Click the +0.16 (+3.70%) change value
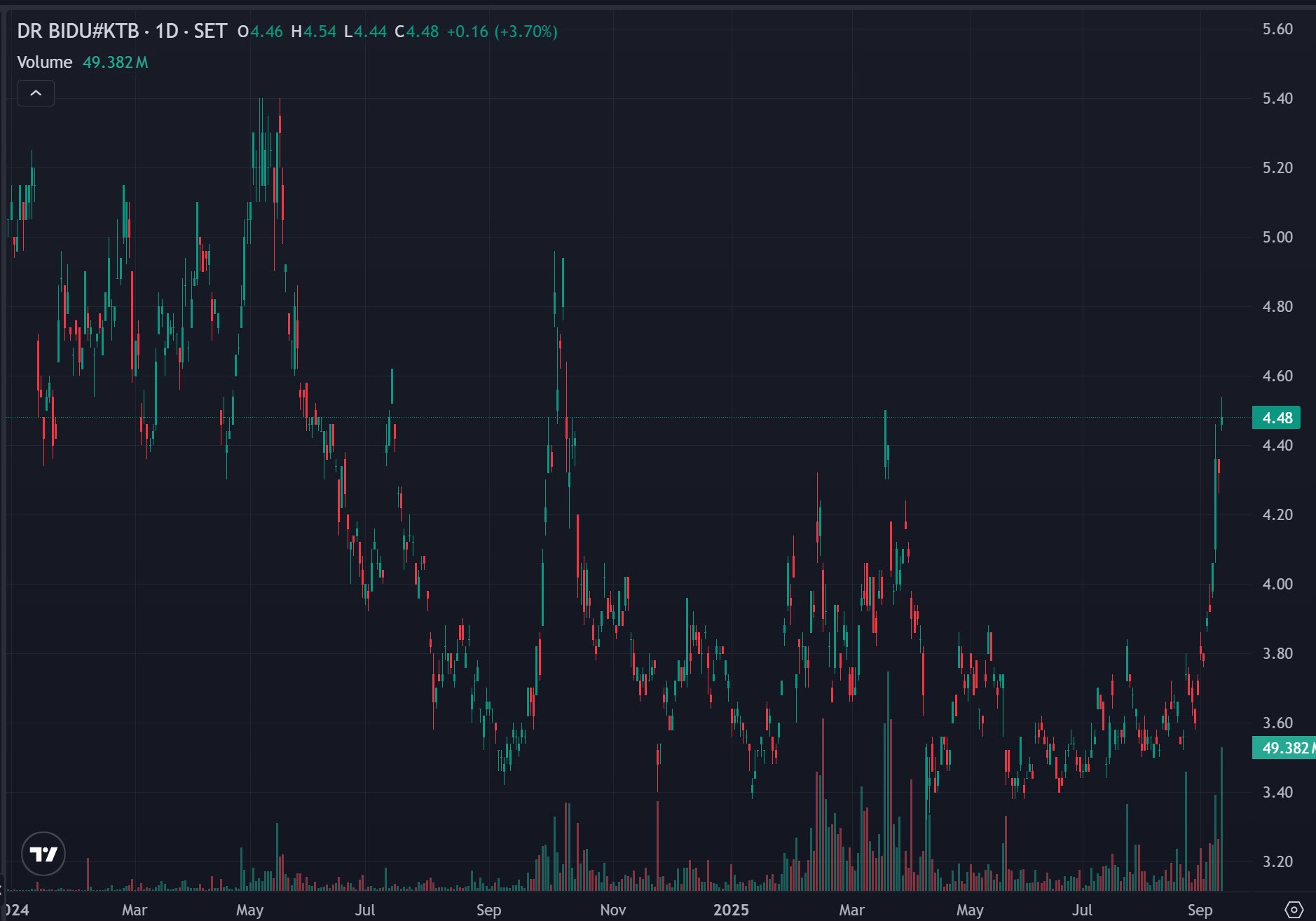The height and width of the screenshot is (921, 1316). click(x=502, y=32)
